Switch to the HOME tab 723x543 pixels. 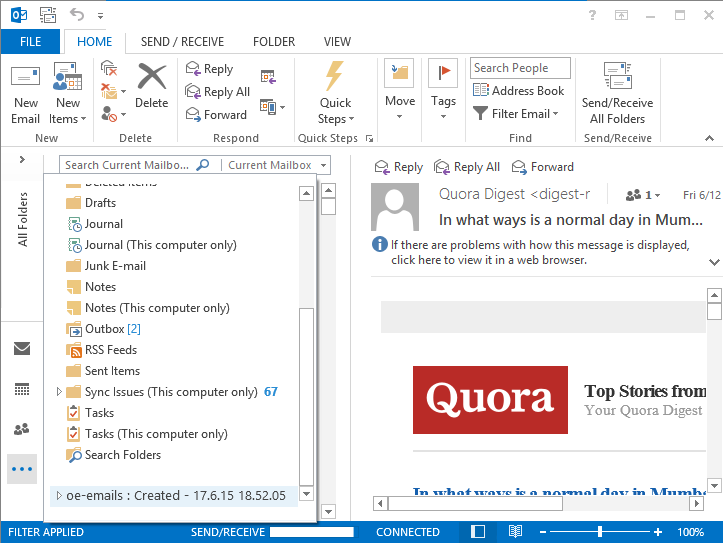[95, 42]
